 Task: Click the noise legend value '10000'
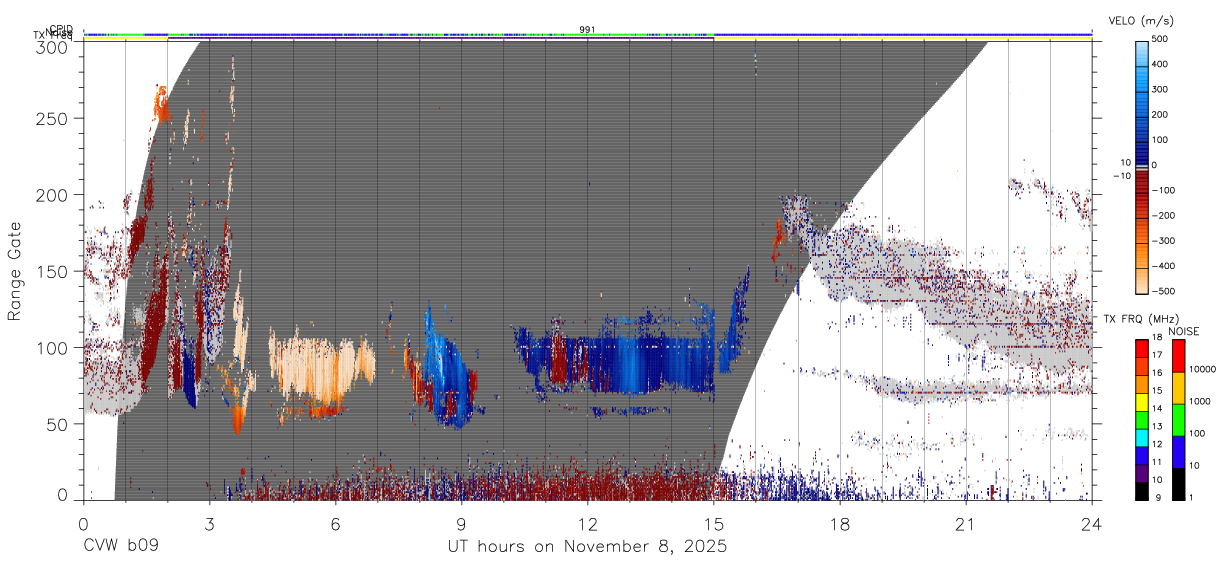pyautogui.click(x=1202, y=370)
